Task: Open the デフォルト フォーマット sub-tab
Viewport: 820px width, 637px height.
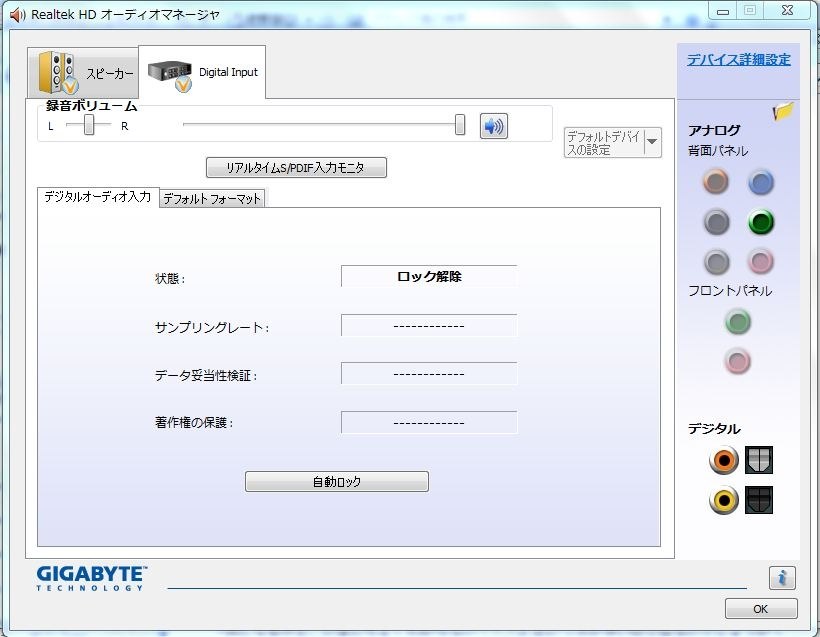Action: (x=212, y=199)
